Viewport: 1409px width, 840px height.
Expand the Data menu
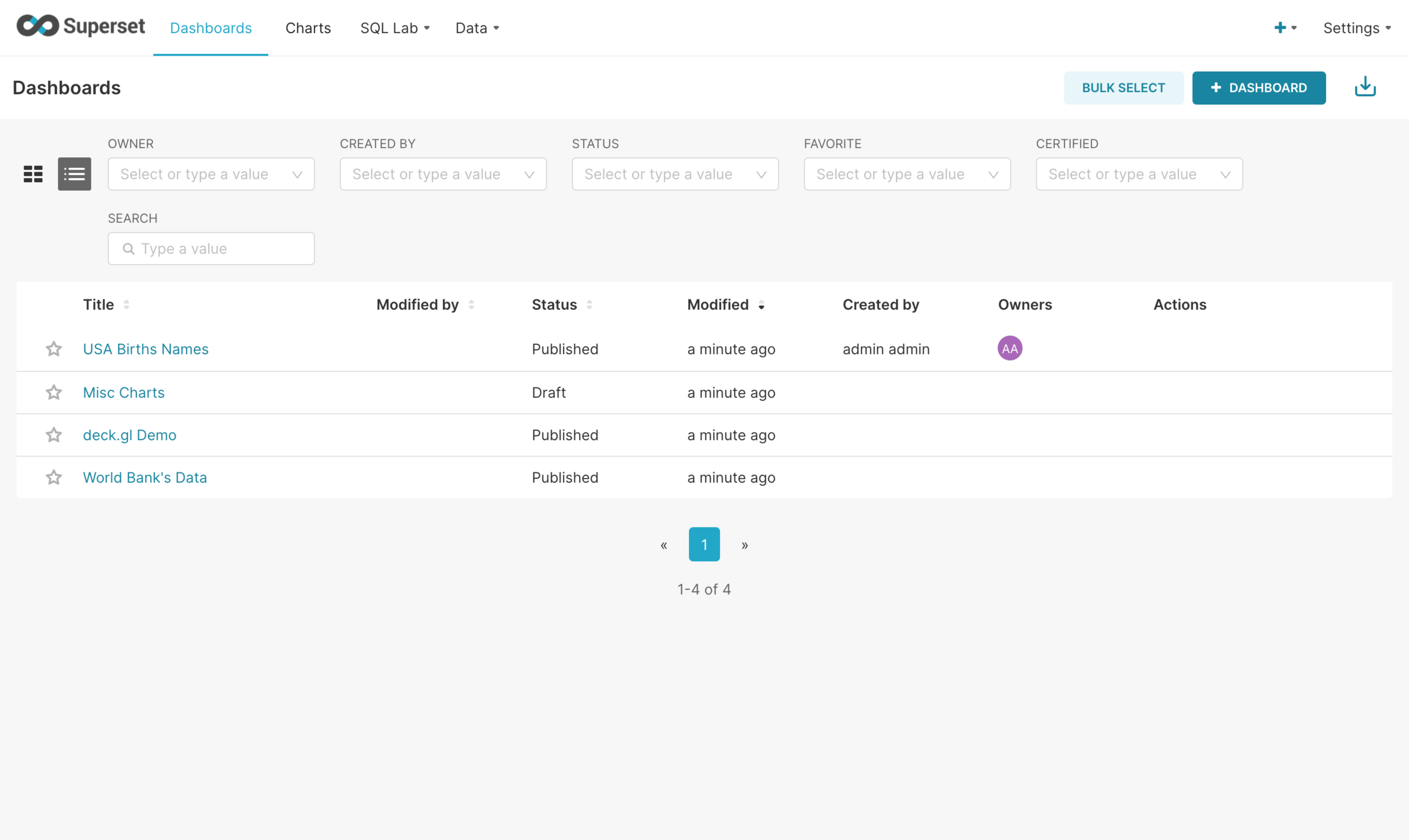click(477, 28)
